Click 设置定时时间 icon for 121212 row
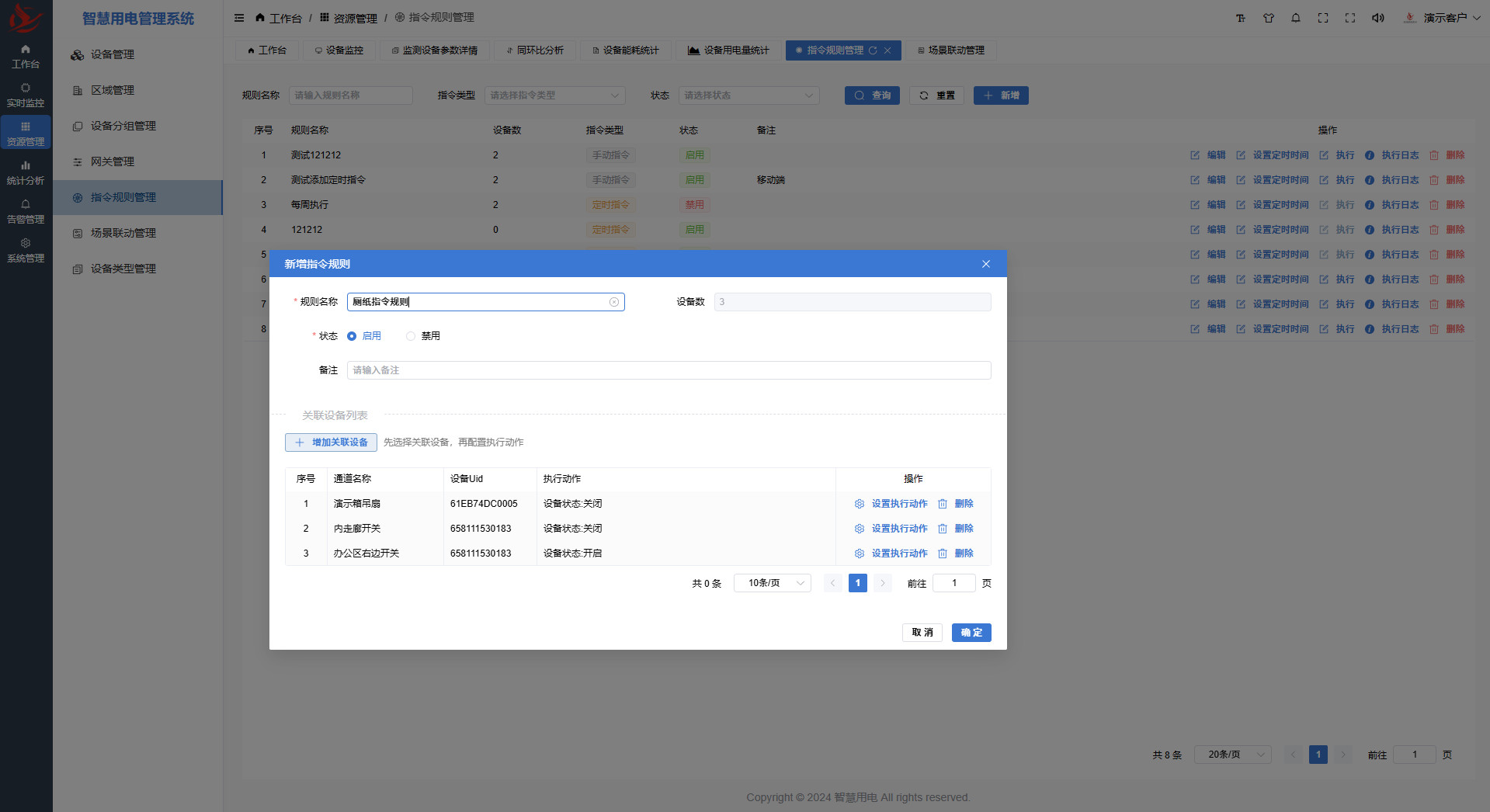Image resolution: width=1490 pixels, height=812 pixels. point(1241,230)
